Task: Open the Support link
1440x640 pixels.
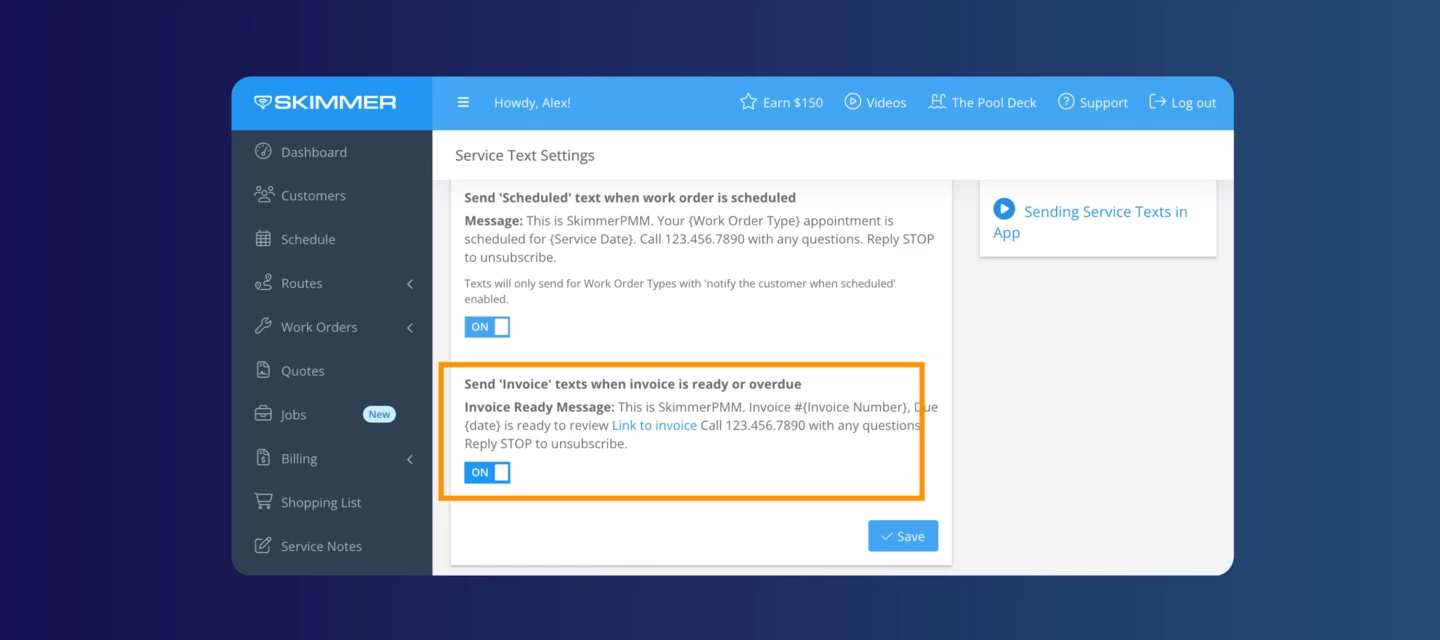Action: [x=1092, y=102]
